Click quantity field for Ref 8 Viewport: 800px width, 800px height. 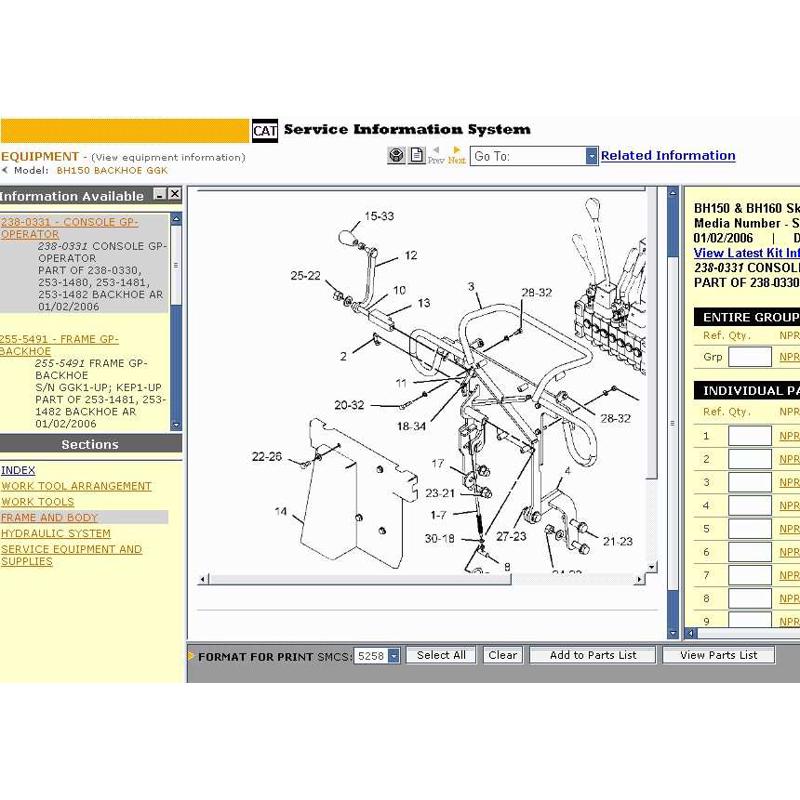pyautogui.click(x=749, y=598)
